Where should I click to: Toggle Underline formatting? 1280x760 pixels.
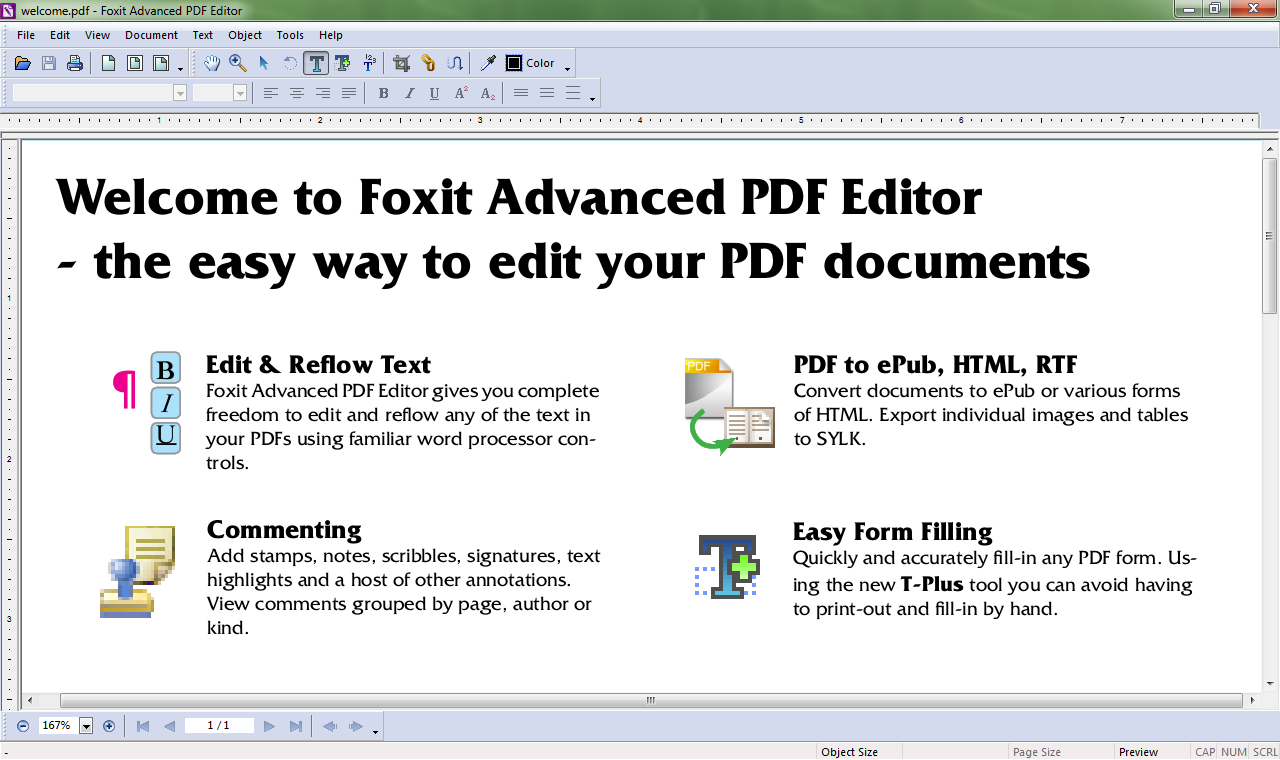coord(434,93)
